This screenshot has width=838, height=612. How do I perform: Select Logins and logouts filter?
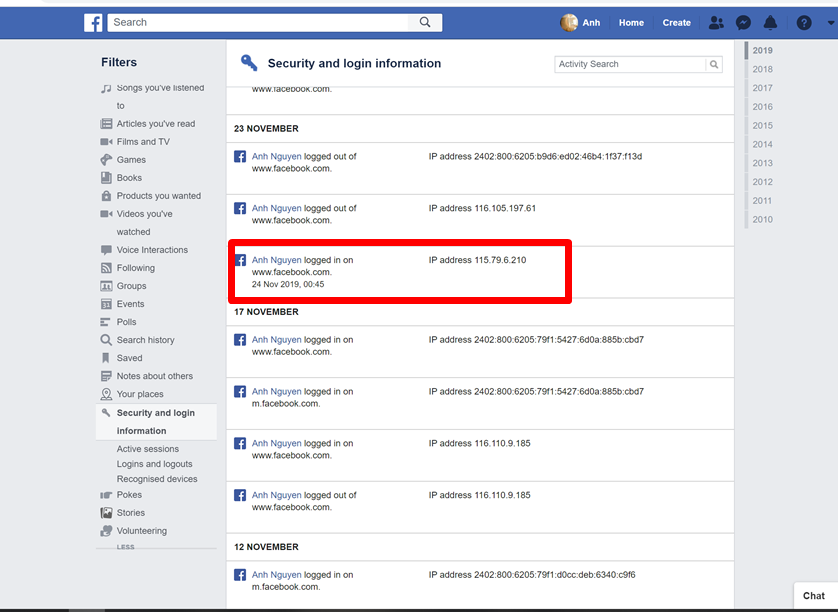pyautogui.click(x=154, y=464)
